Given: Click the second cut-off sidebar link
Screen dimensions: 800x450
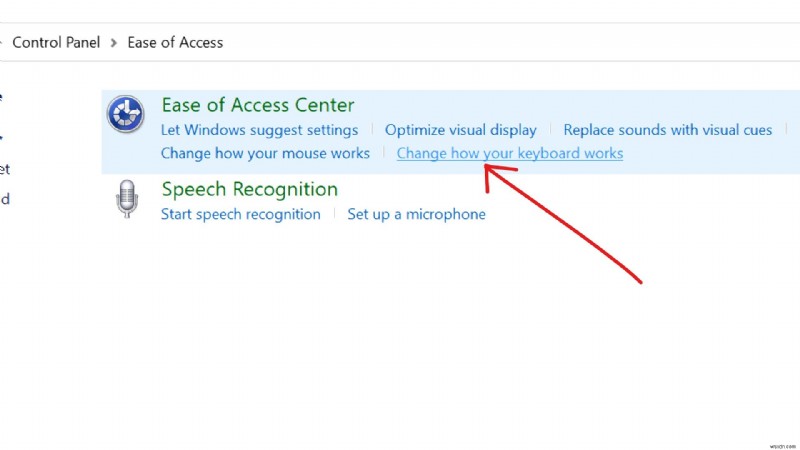Looking at the screenshot, I should tap(2, 135).
